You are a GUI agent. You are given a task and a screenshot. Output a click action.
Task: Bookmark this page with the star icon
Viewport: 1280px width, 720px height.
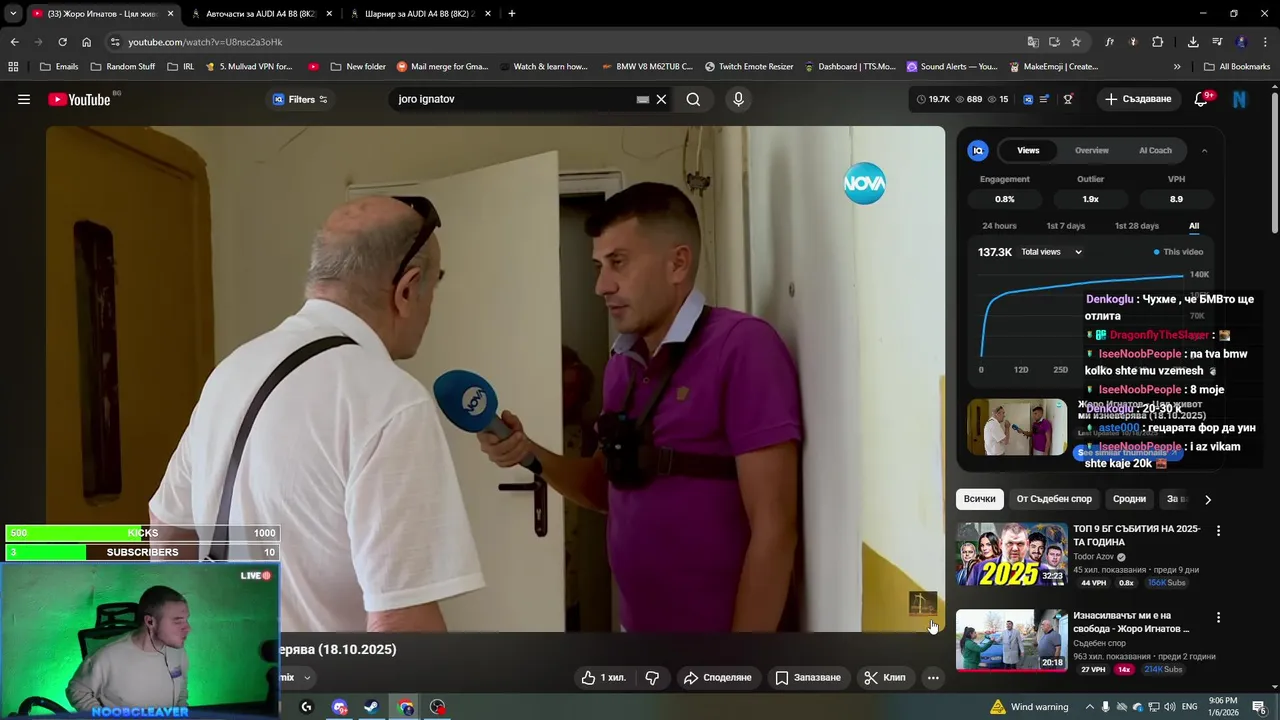[x=1076, y=42]
